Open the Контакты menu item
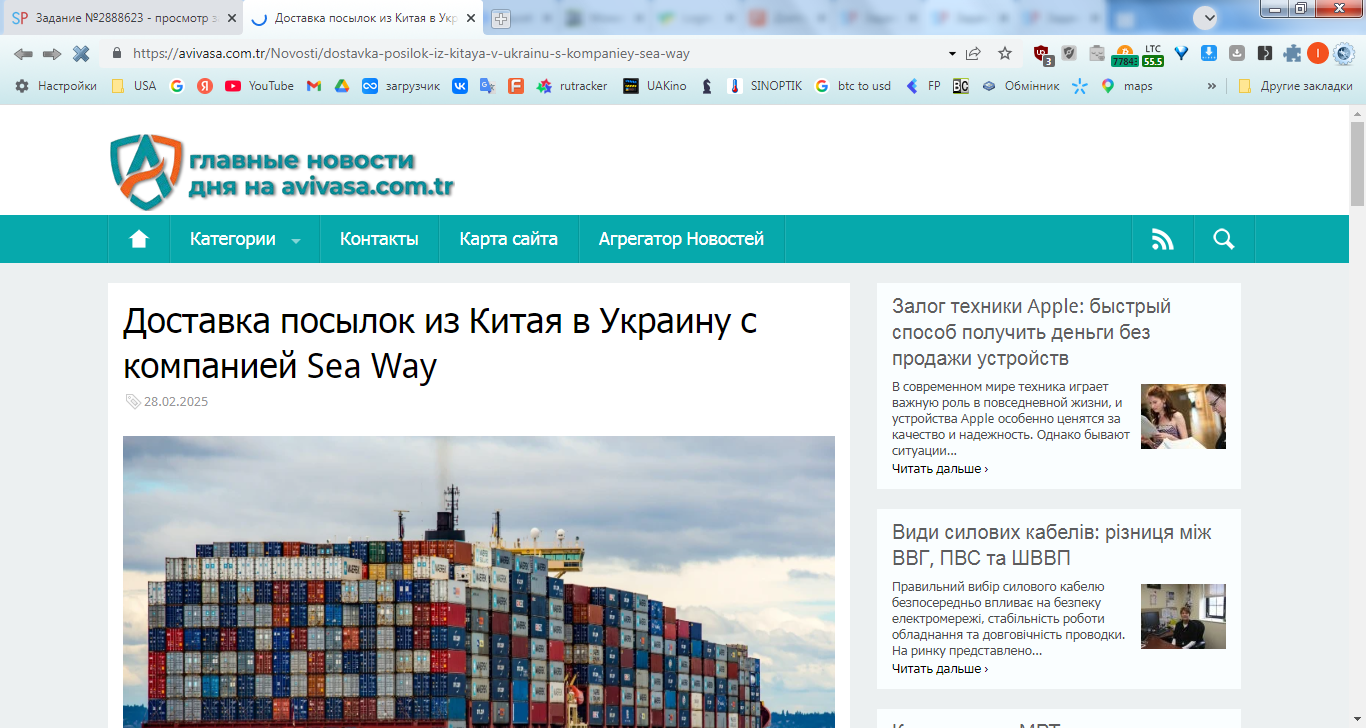 [379, 239]
